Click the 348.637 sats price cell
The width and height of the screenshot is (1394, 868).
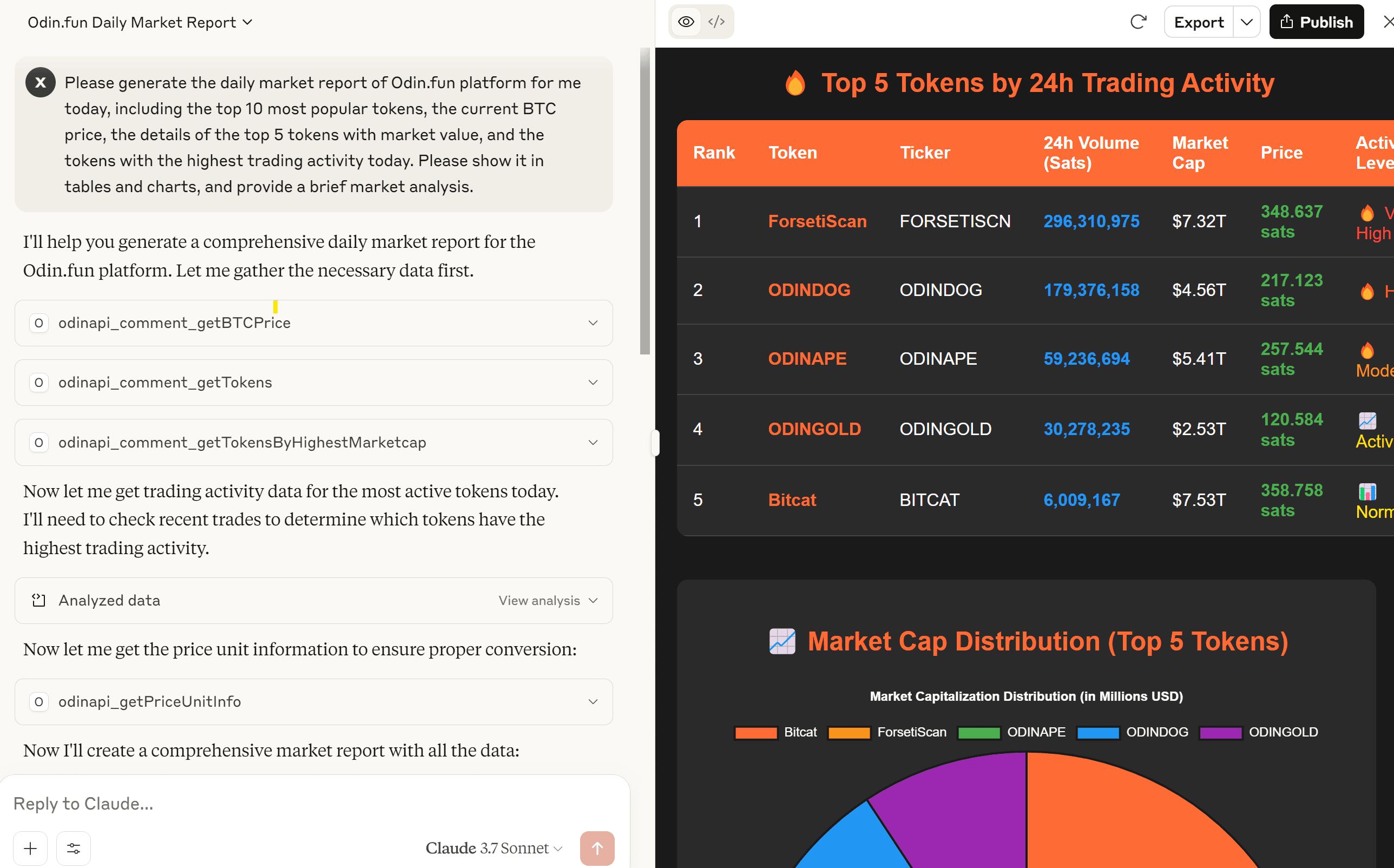tap(1291, 221)
